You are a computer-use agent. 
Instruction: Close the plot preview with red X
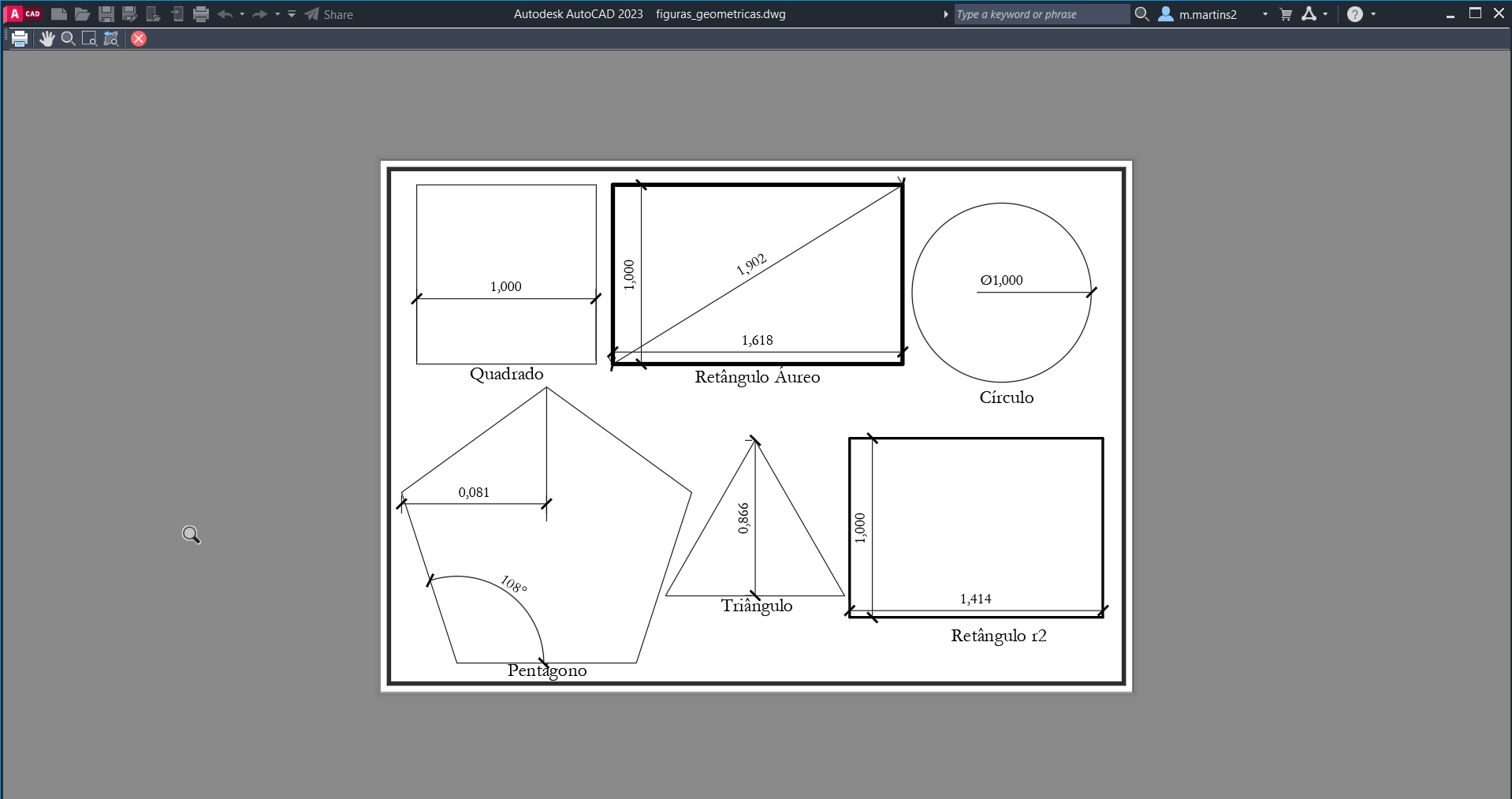[139, 39]
